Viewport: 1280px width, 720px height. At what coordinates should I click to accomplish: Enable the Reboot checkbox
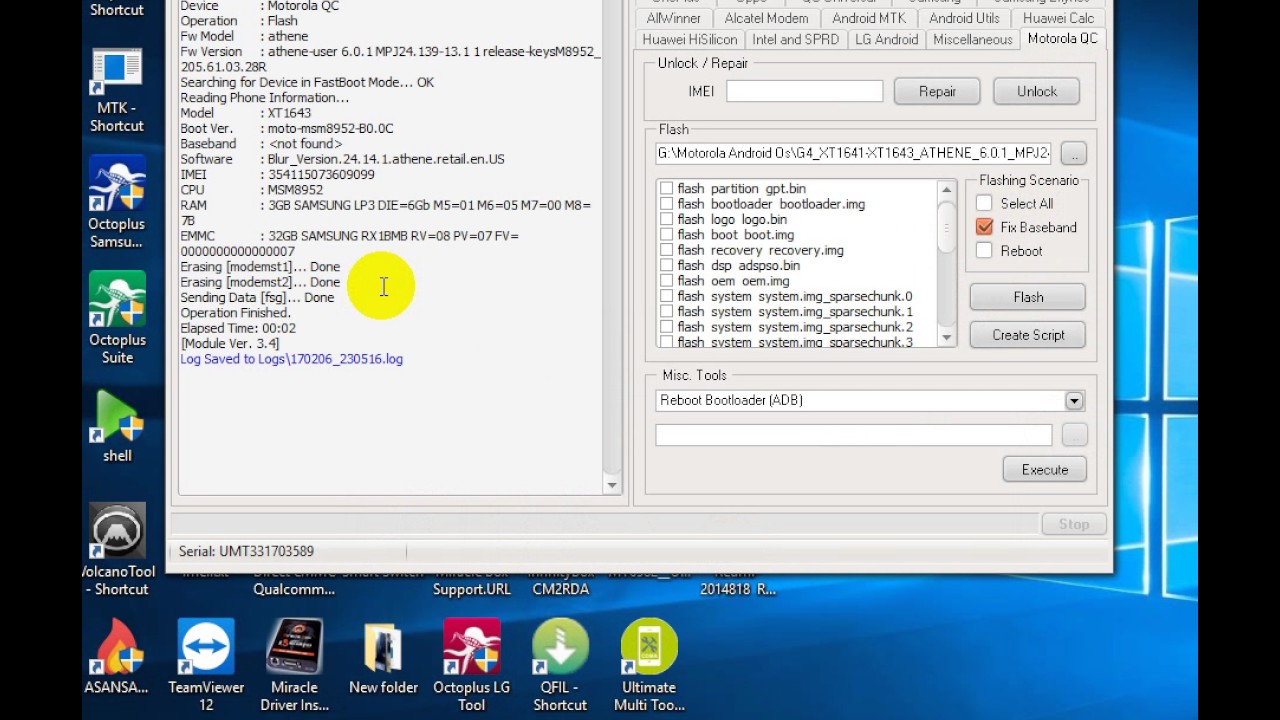(984, 251)
